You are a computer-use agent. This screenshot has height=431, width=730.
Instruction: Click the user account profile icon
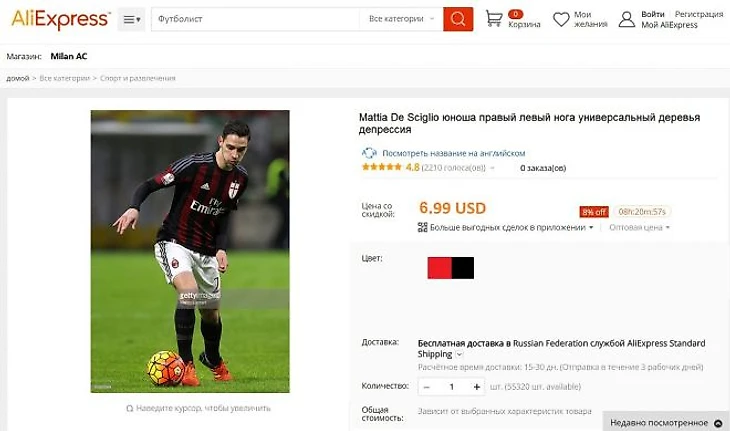pyautogui.click(x=627, y=19)
